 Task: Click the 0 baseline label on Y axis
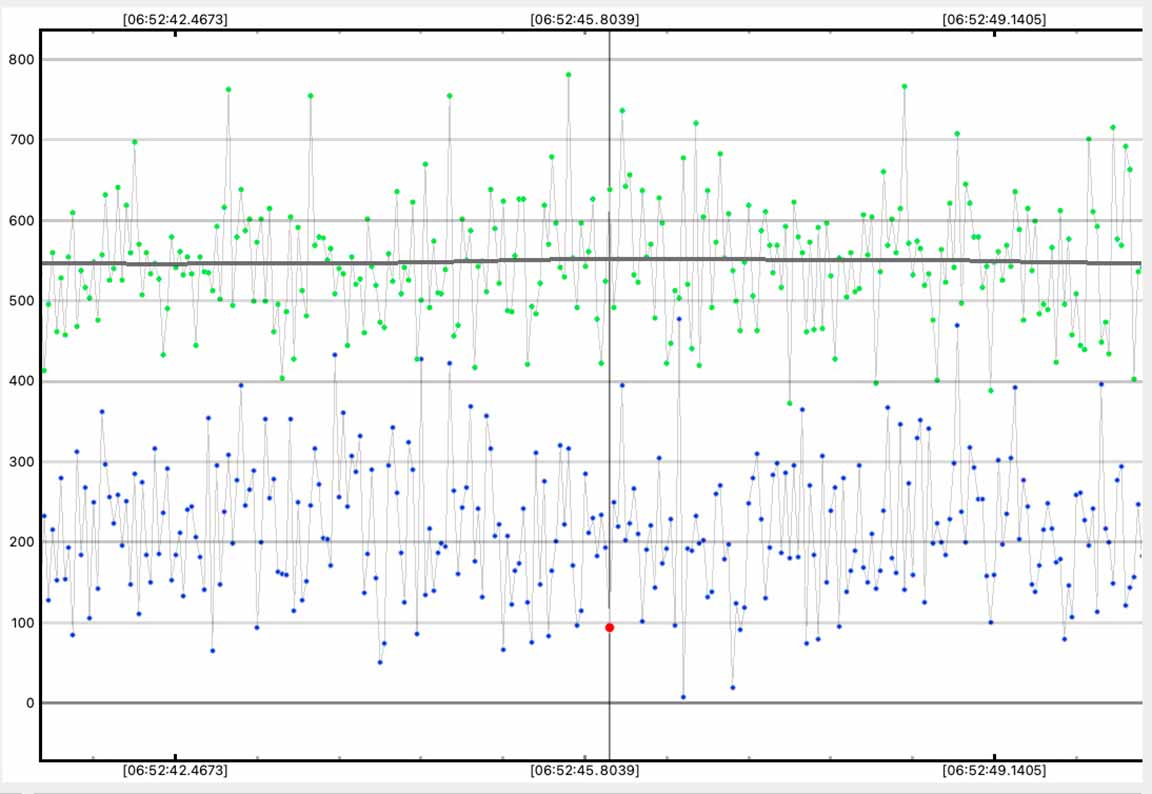pyautogui.click(x=30, y=703)
